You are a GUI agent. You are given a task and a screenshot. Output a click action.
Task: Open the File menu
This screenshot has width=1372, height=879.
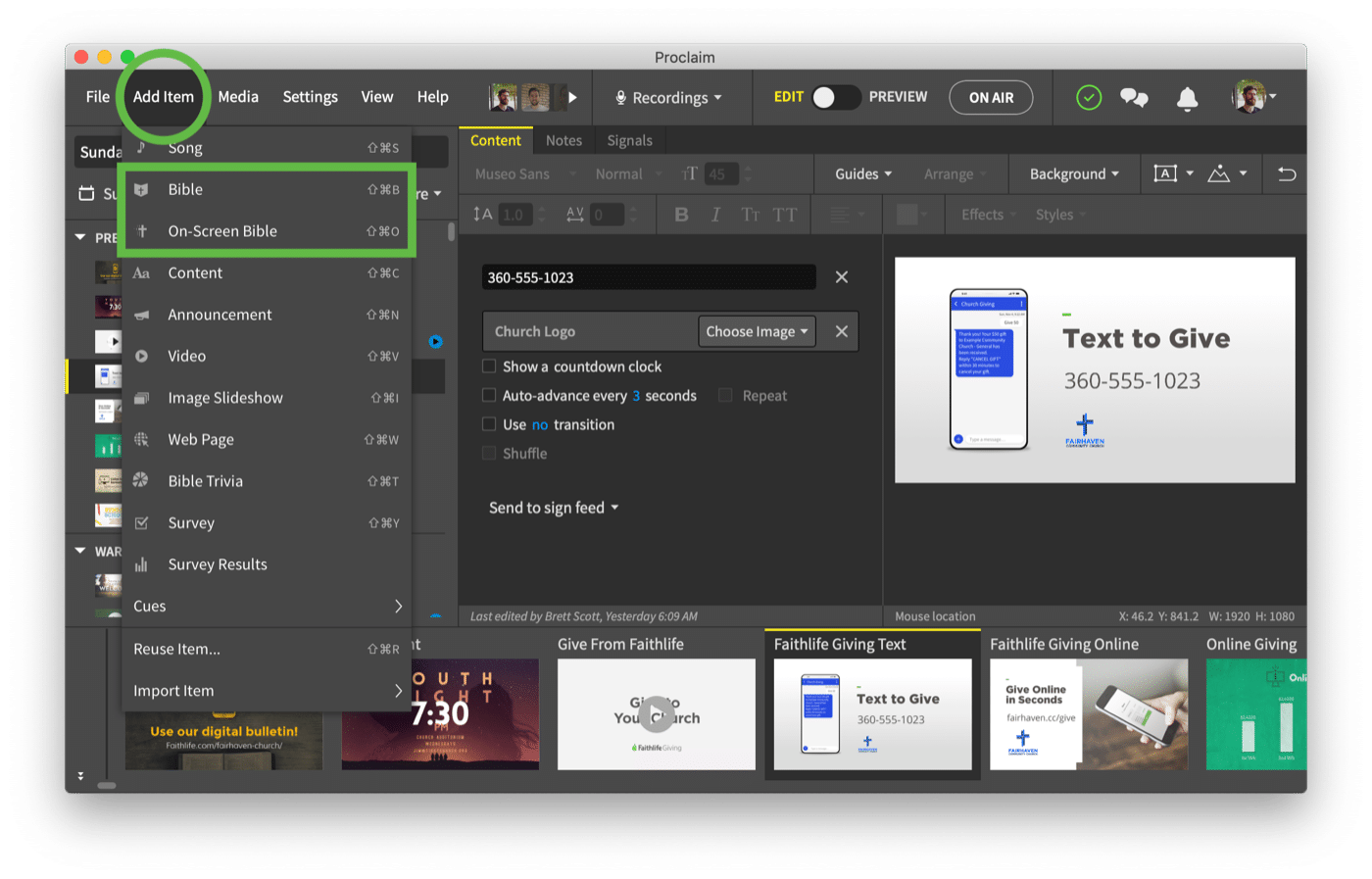[98, 97]
